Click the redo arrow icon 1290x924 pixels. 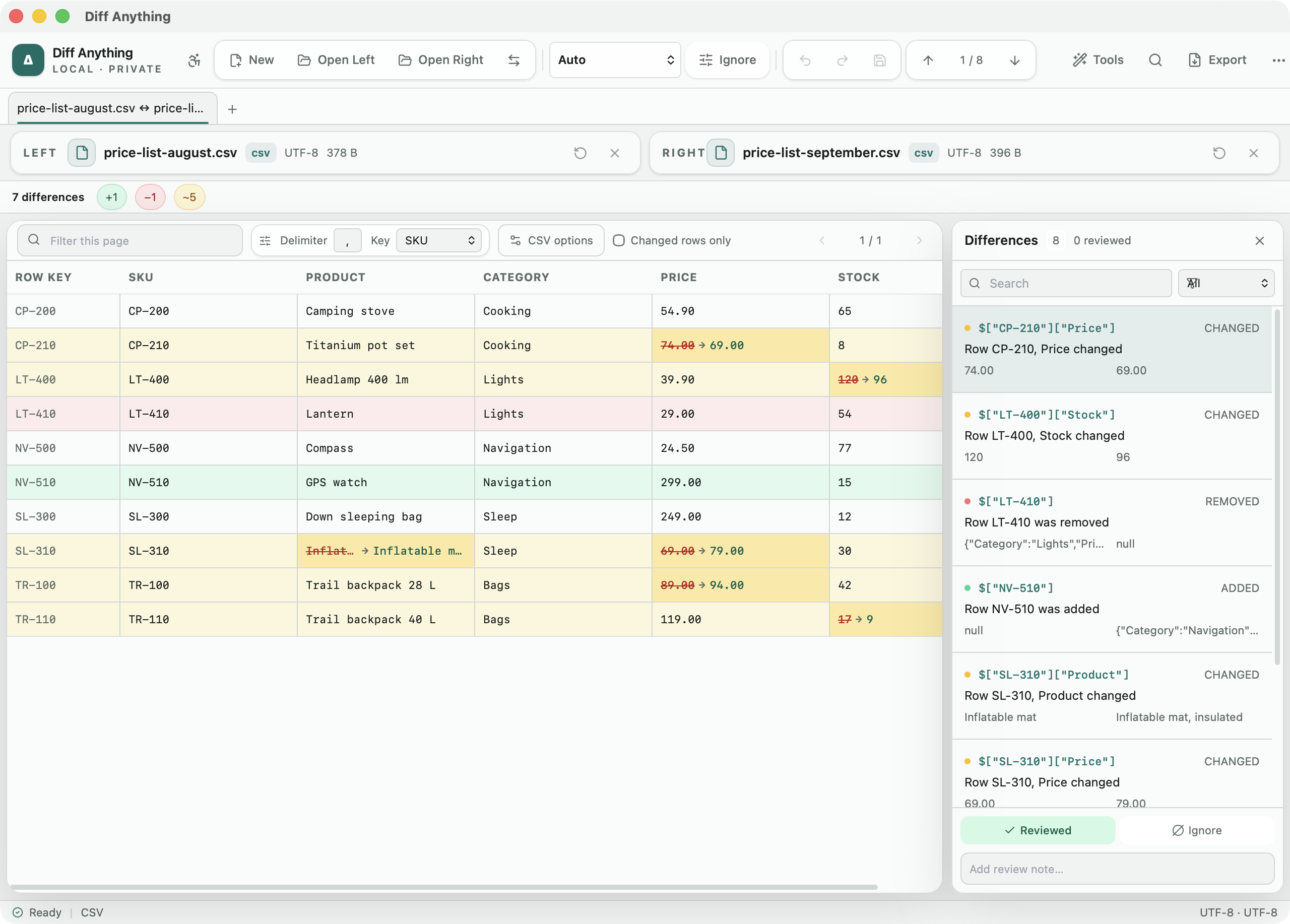point(843,60)
